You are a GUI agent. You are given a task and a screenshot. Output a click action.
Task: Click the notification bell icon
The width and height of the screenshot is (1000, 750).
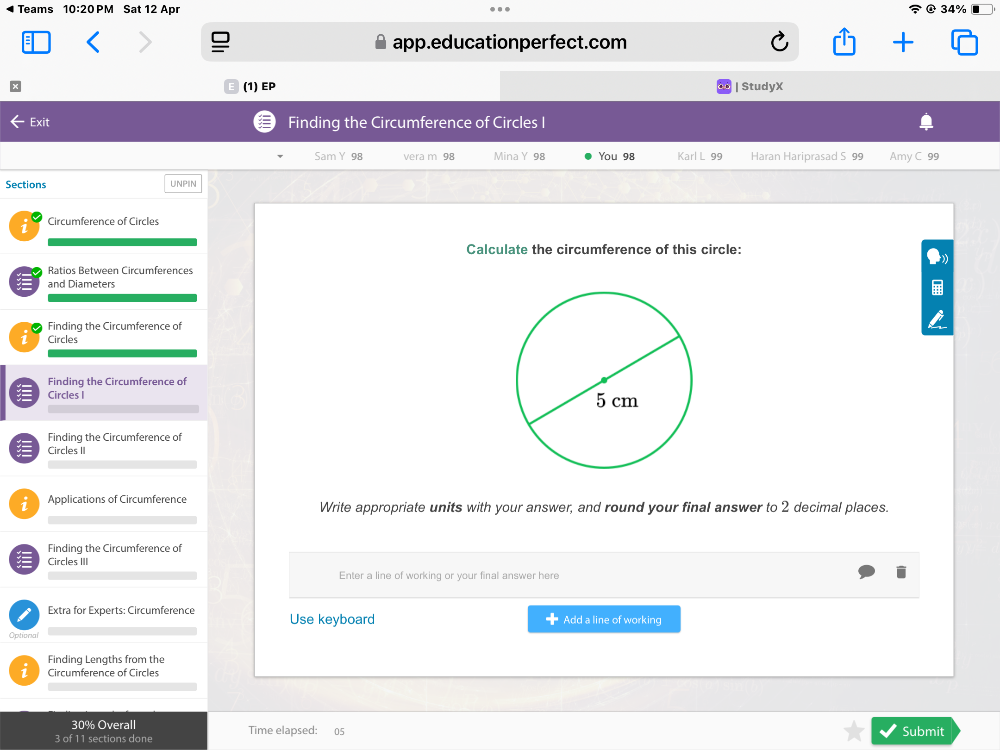(x=926, y=122)
